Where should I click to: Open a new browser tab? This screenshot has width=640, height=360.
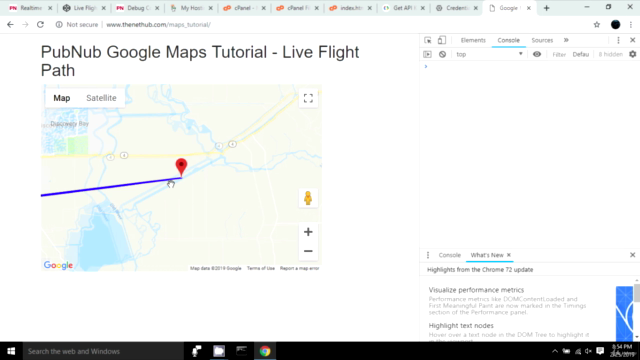point(547,8)
